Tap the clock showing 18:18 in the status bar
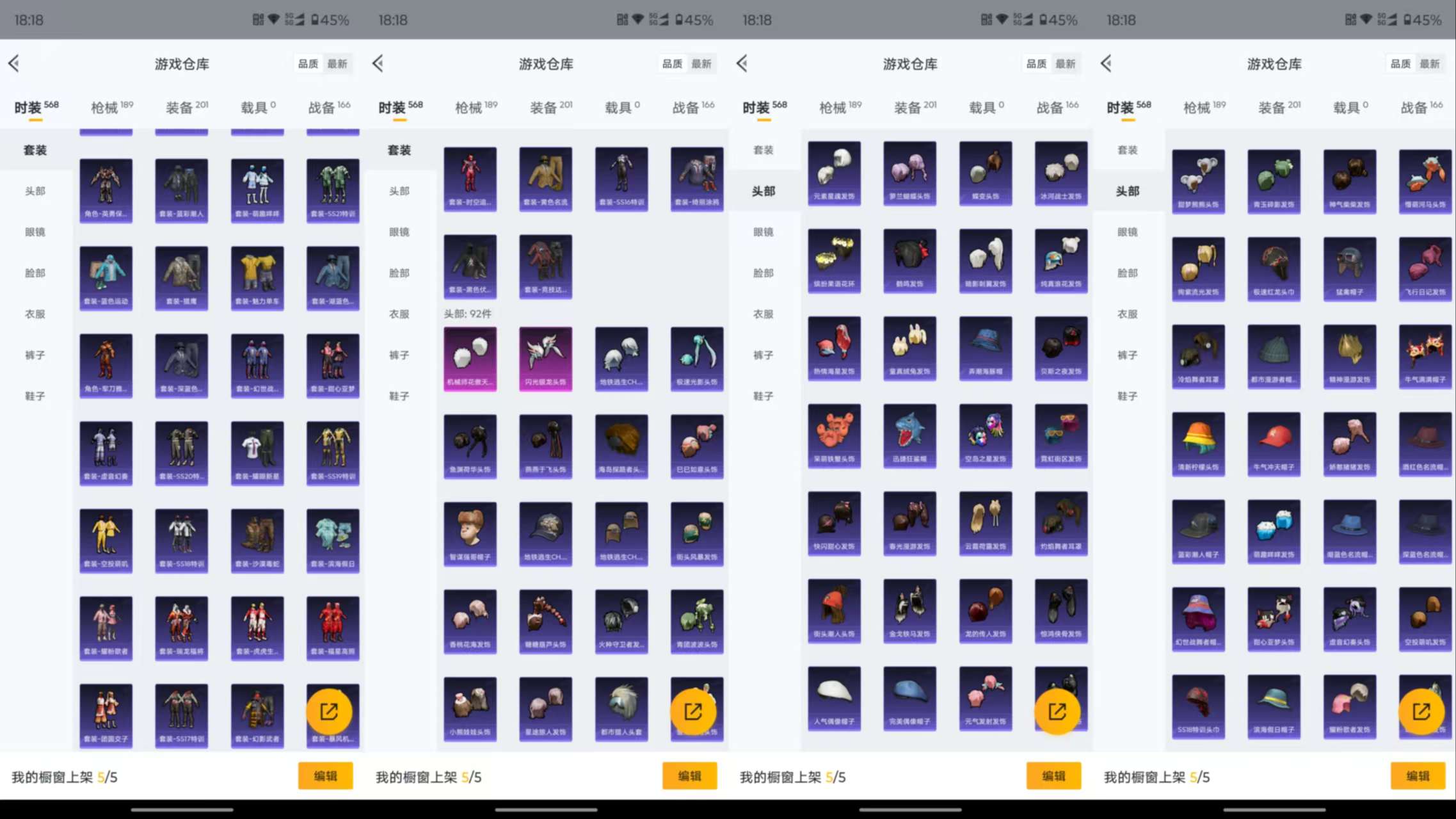 tap(30, 20)
